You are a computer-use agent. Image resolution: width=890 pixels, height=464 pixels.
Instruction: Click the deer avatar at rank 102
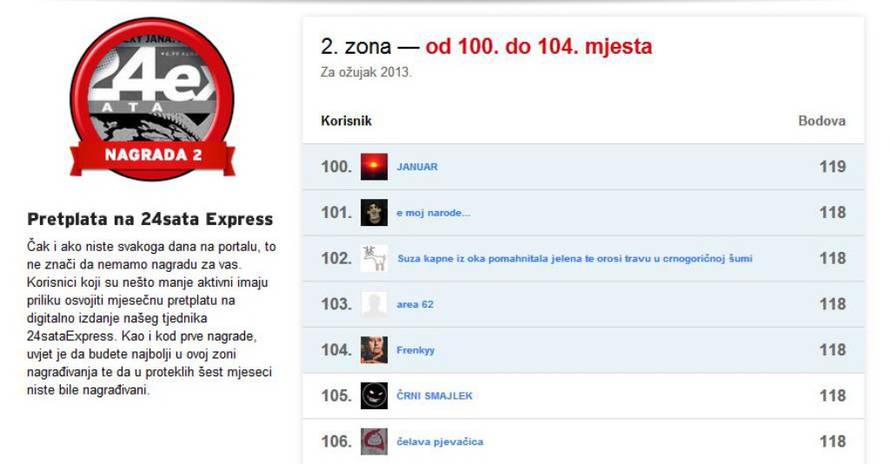coord(374,258)
